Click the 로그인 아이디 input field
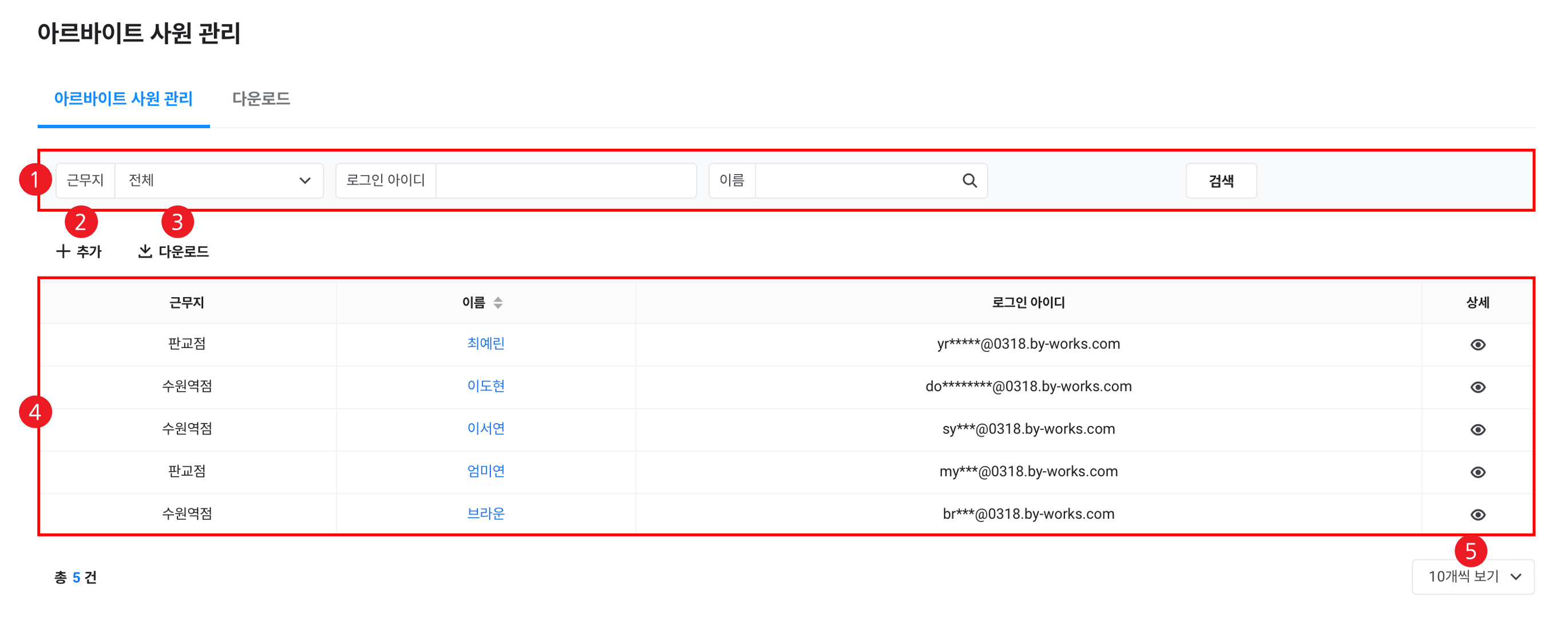 tap(565, 181)
